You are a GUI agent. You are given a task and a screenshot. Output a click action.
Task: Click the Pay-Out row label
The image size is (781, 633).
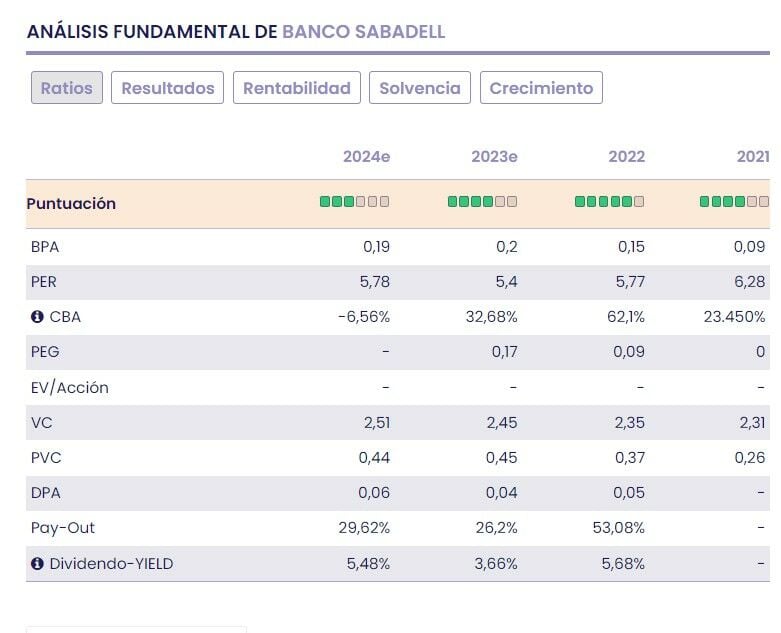[63, 528]
